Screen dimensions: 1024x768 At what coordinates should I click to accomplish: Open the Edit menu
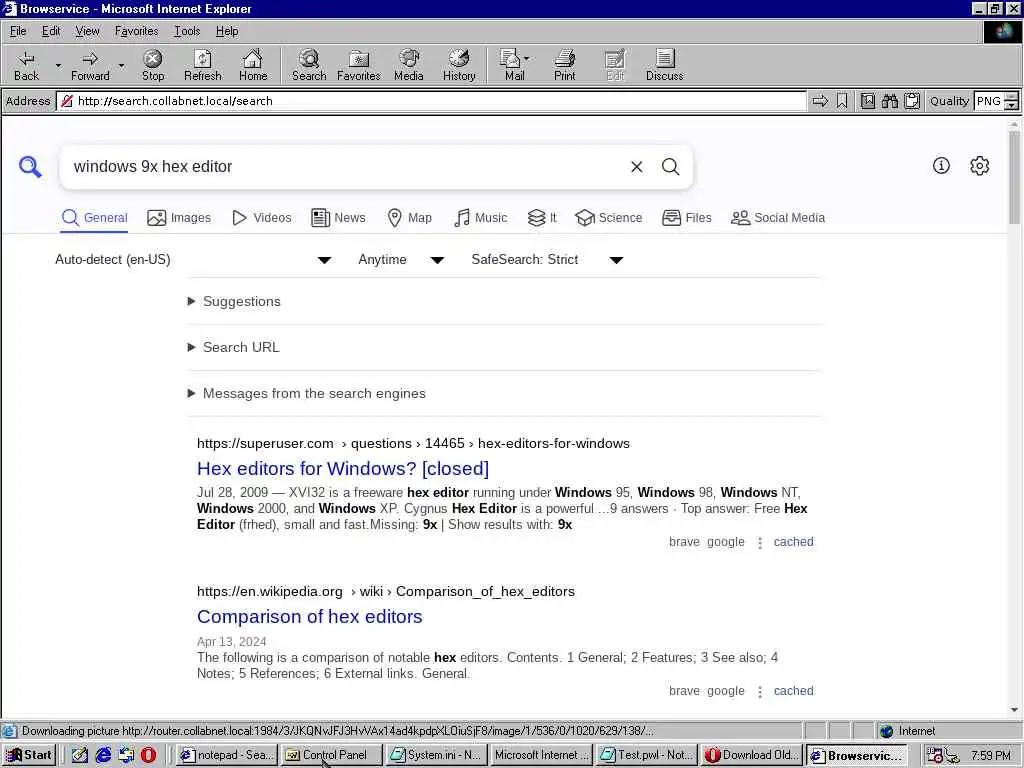click(x=51, y=31)
